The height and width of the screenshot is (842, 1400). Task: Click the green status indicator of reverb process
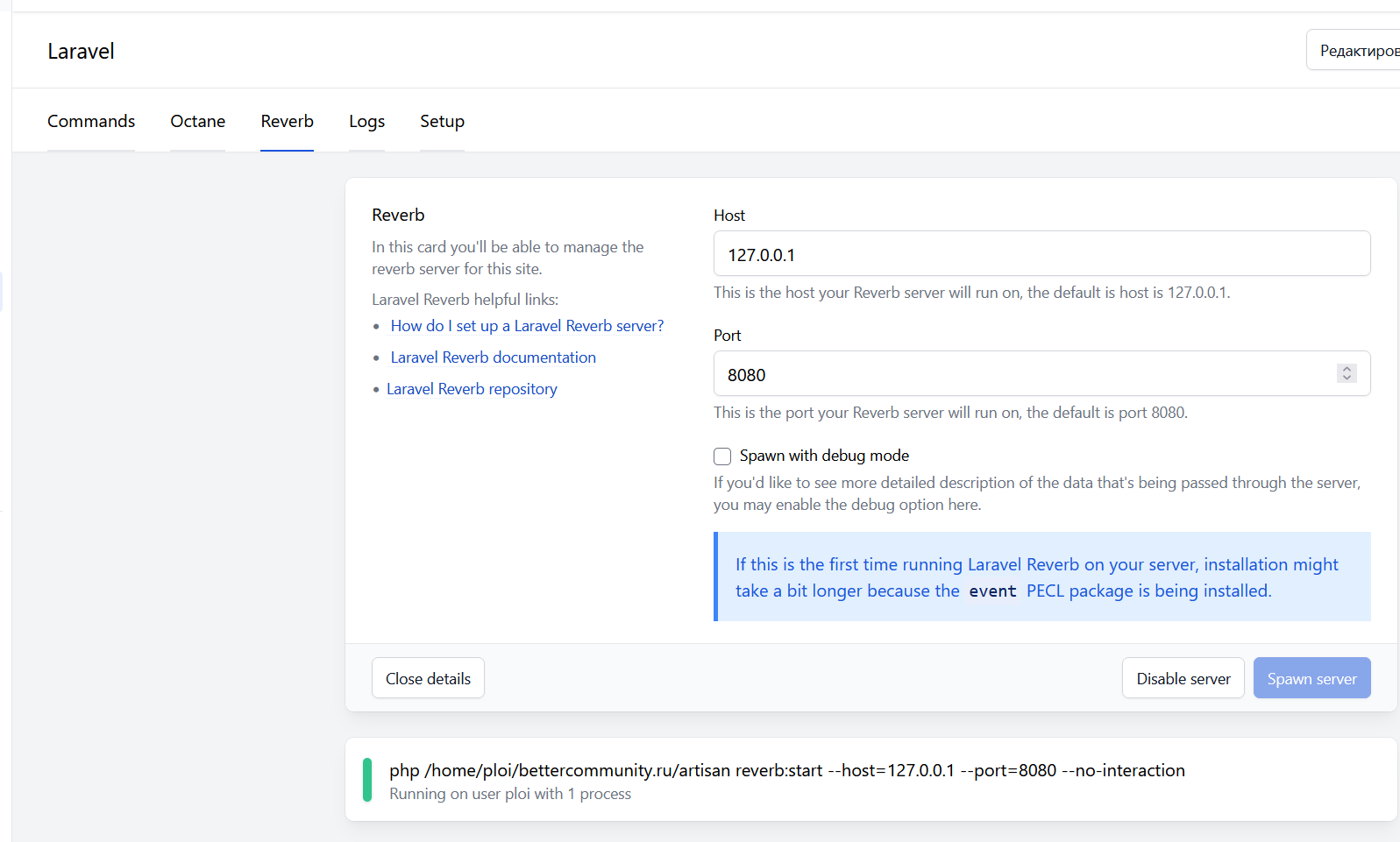coord(367,780)
